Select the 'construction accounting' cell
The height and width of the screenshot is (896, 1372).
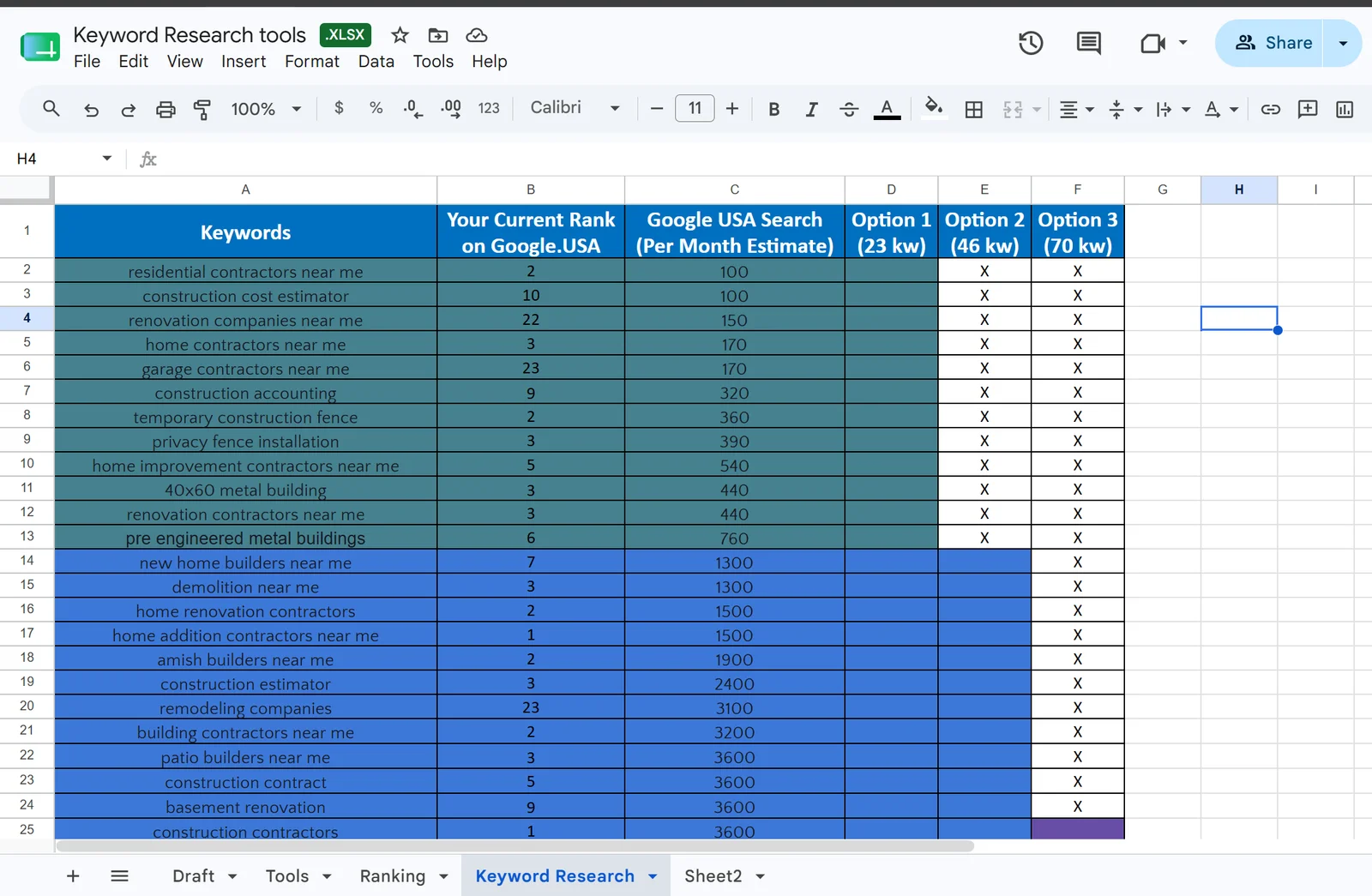click(245, 393)
